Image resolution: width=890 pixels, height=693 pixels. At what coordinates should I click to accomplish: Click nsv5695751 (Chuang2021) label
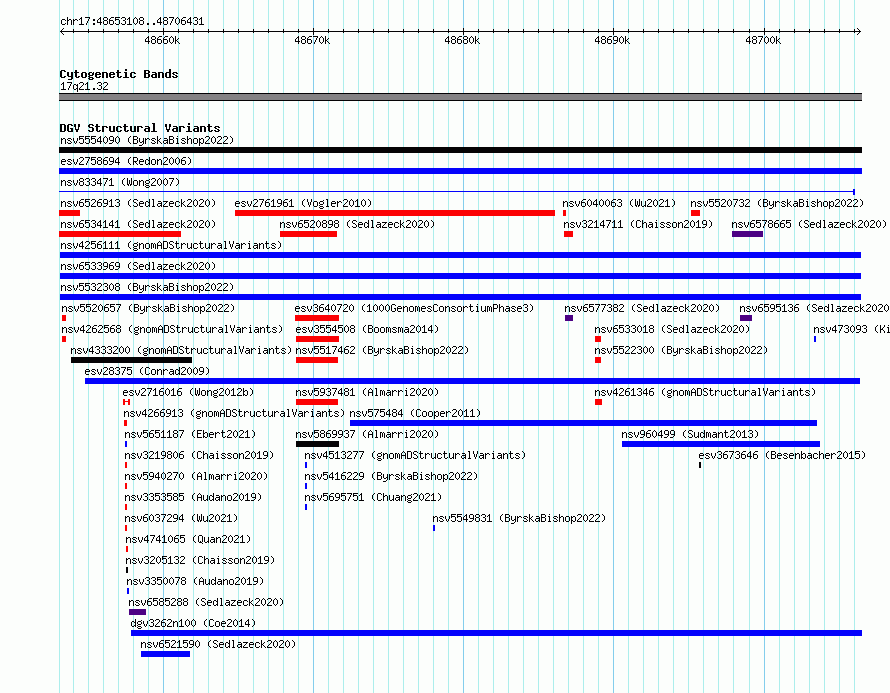point(373,497)
